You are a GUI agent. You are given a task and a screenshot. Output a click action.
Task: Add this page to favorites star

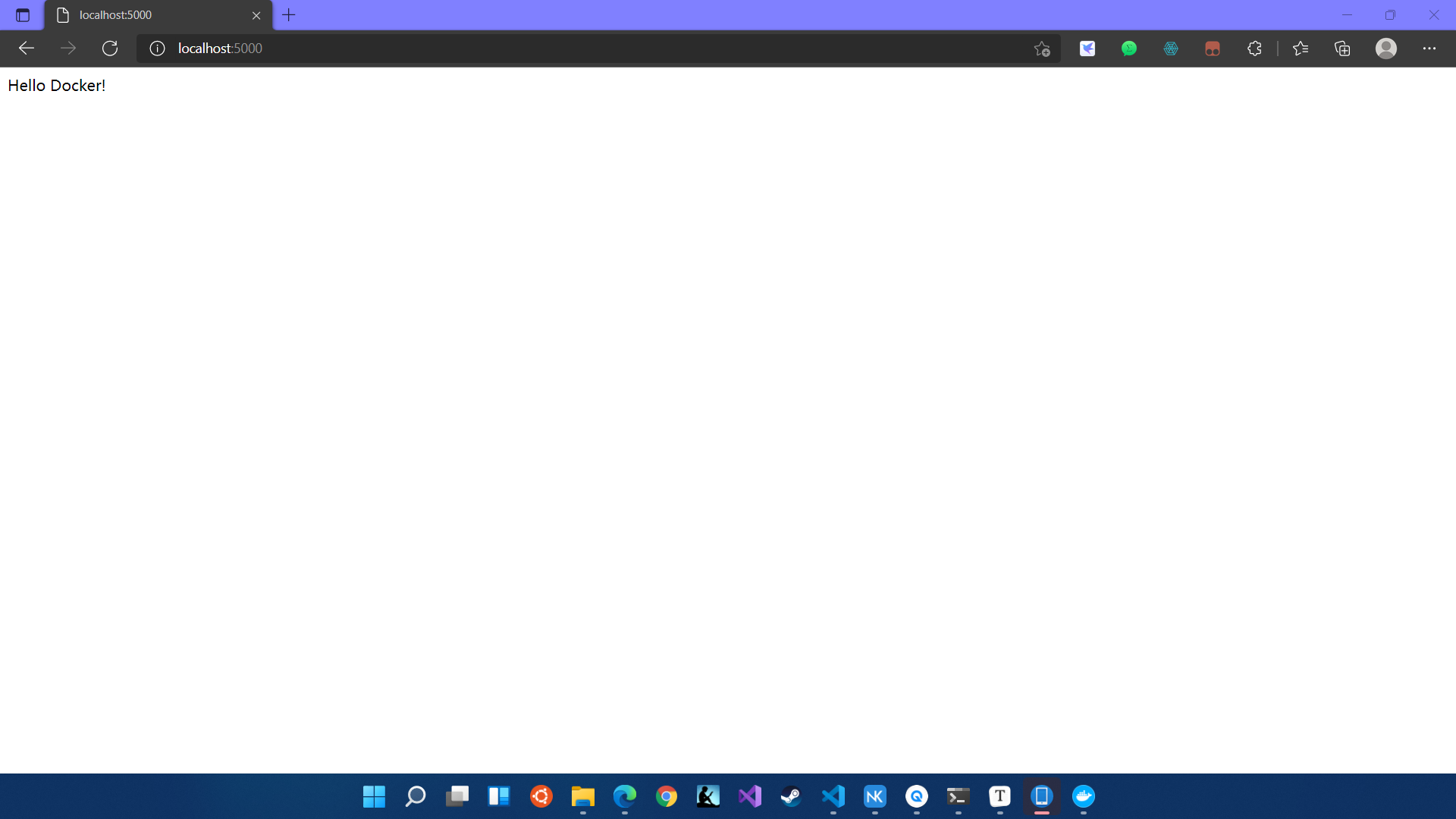pos(1042,49)
